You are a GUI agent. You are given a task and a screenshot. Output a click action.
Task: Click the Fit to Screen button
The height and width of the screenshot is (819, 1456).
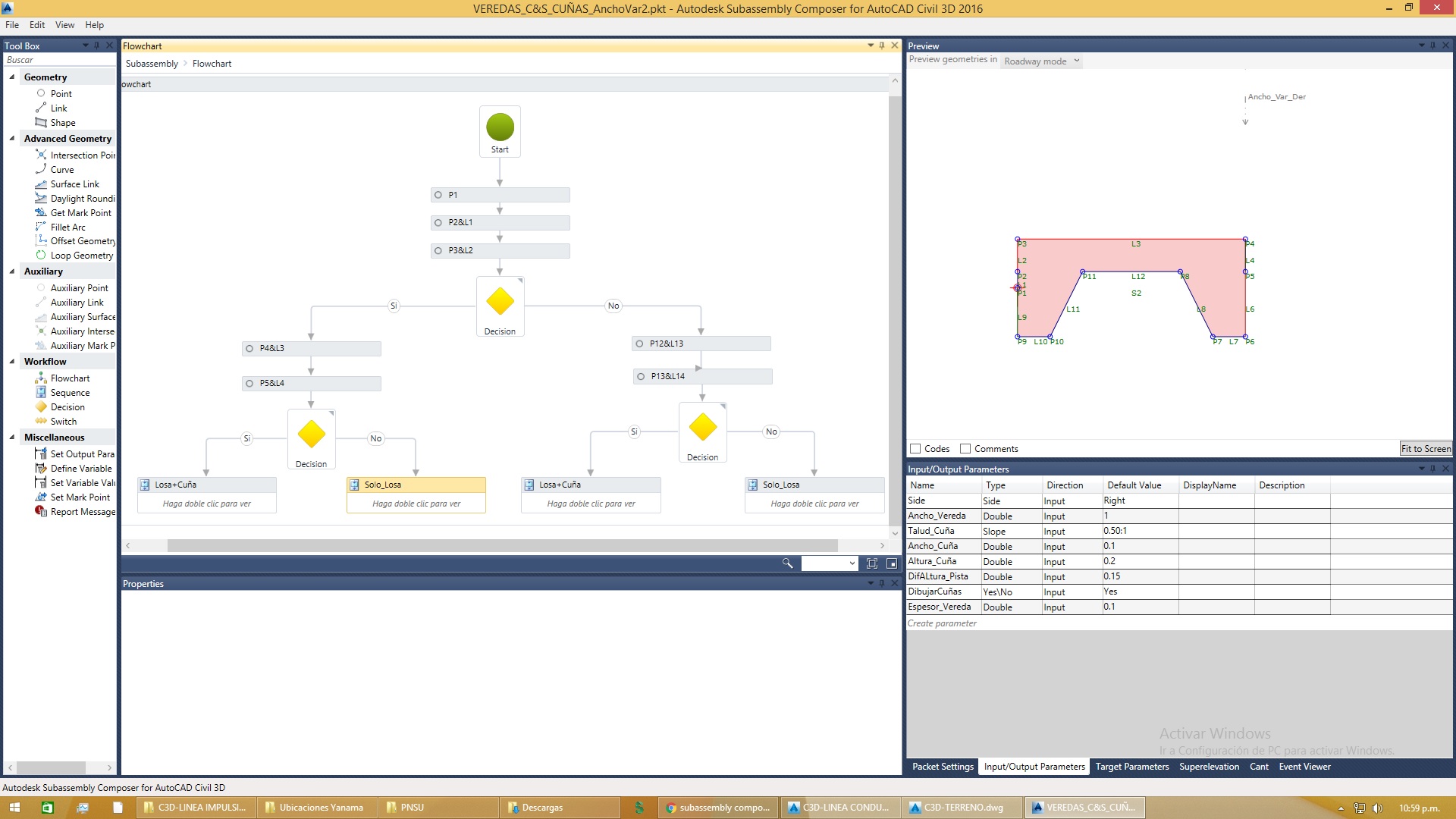(1425, 448)
